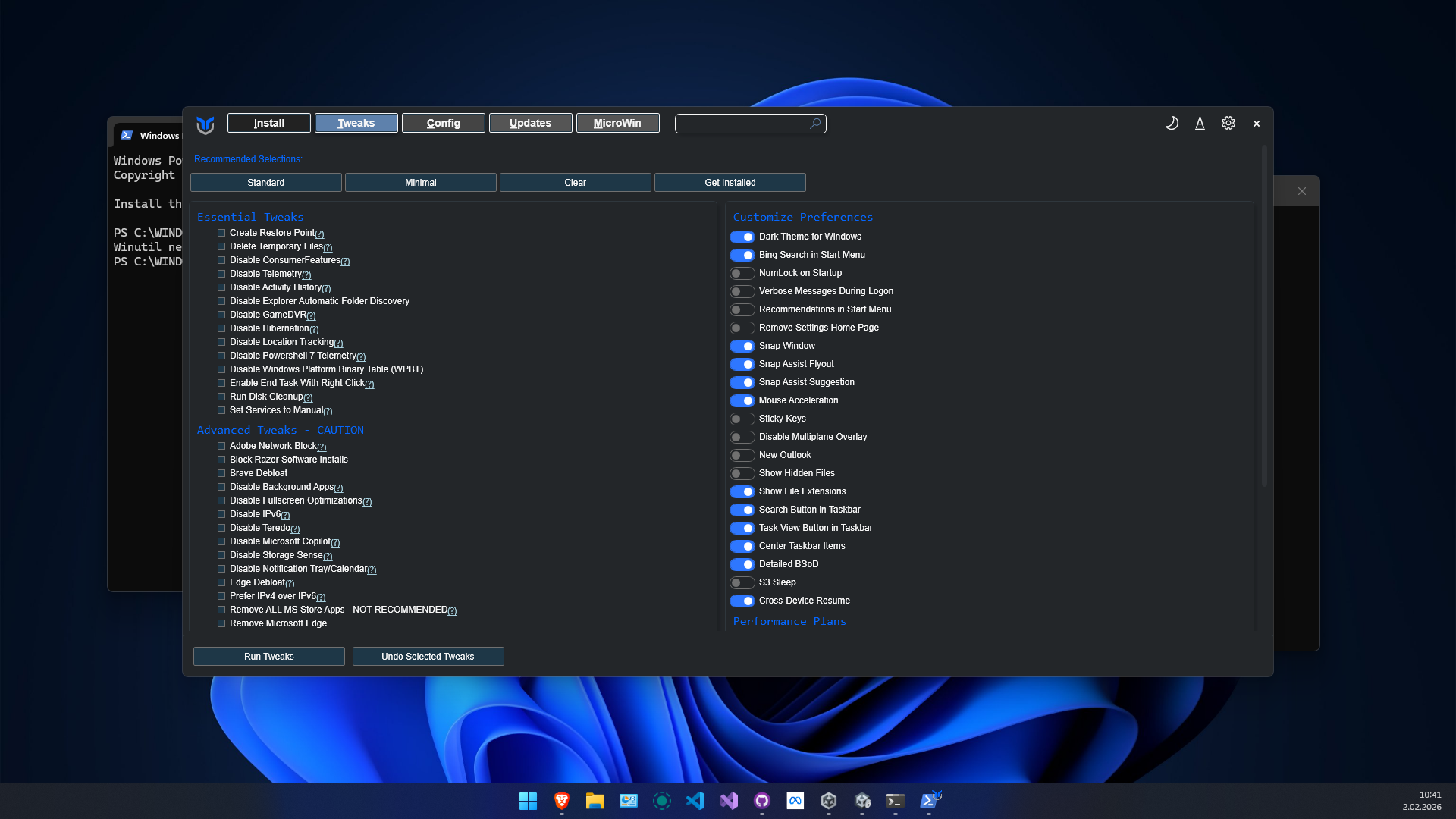Open the MicroWin tab

618,123
